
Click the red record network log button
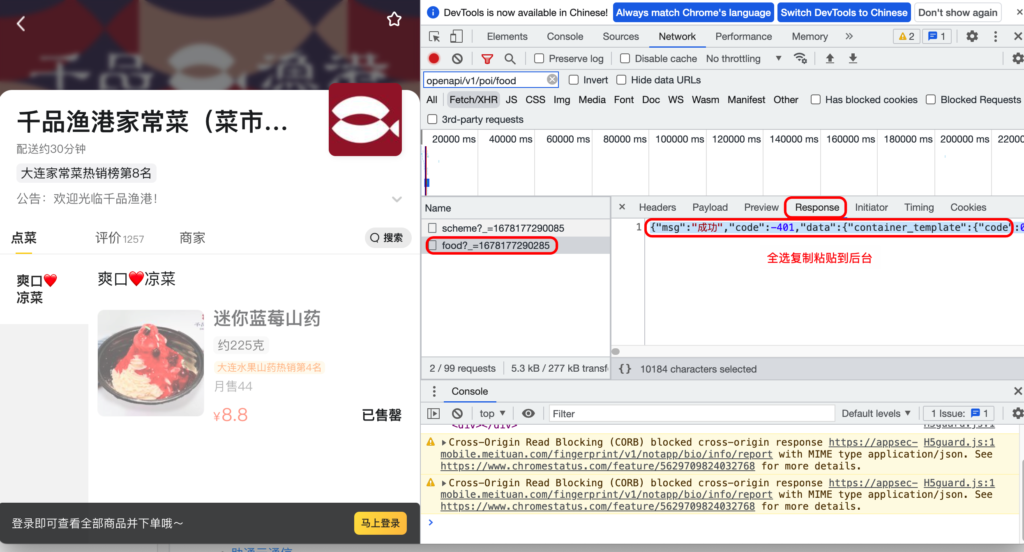pyautogui.click(x=434, y=59)
